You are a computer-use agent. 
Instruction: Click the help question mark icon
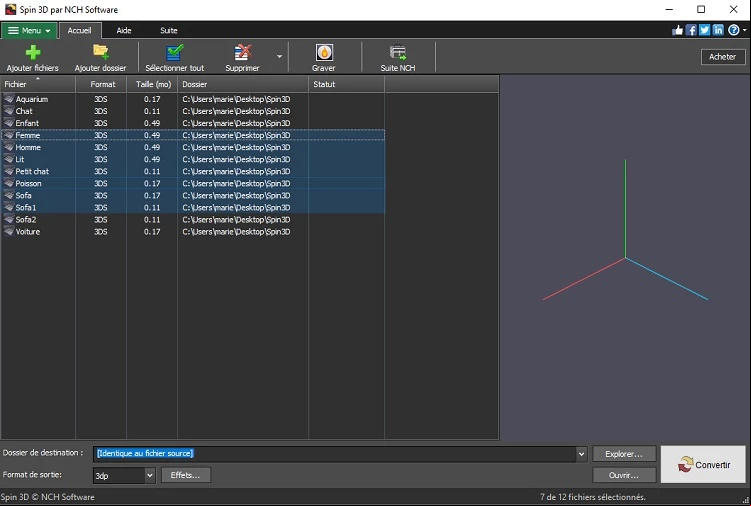(x=733, y=30)
